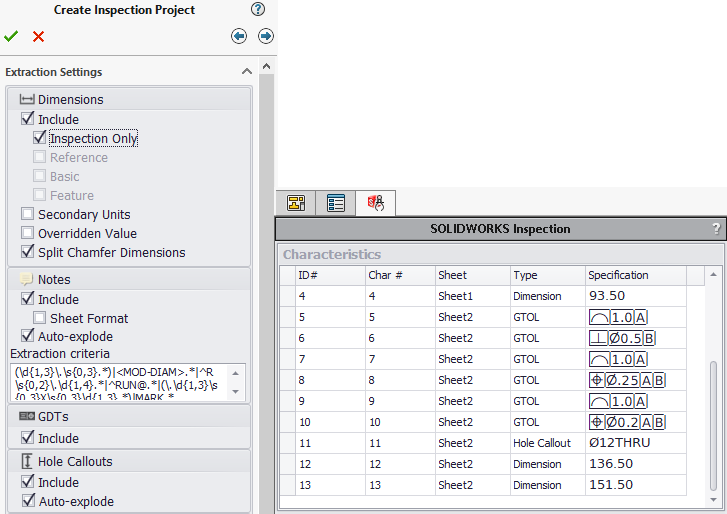This screenshot has width=727, height=514.
Task: Click the ID# column header
Action: tap(330, 275)
